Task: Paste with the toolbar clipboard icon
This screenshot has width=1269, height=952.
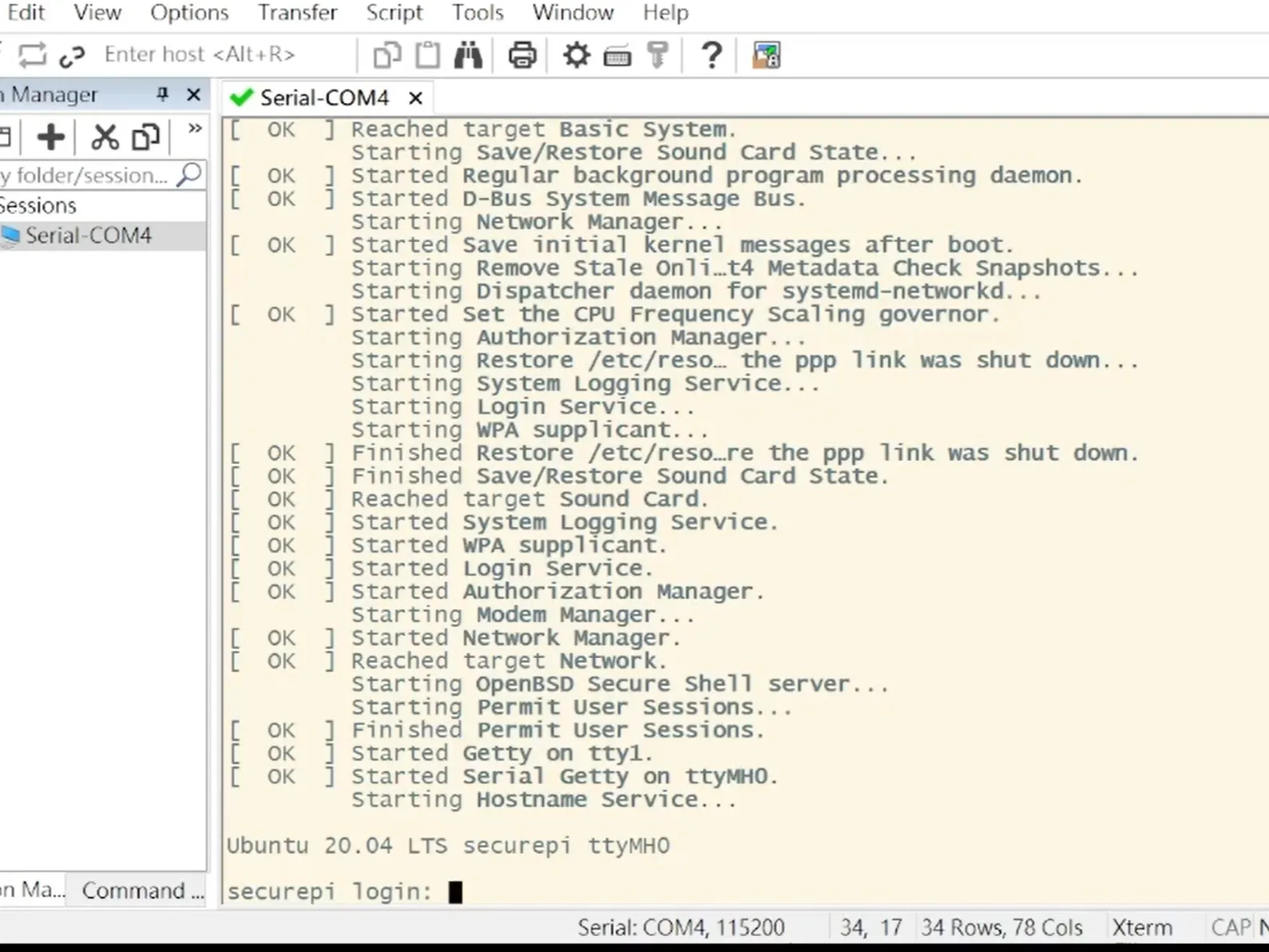Action: pyautogui.click(x=428, y=55)
